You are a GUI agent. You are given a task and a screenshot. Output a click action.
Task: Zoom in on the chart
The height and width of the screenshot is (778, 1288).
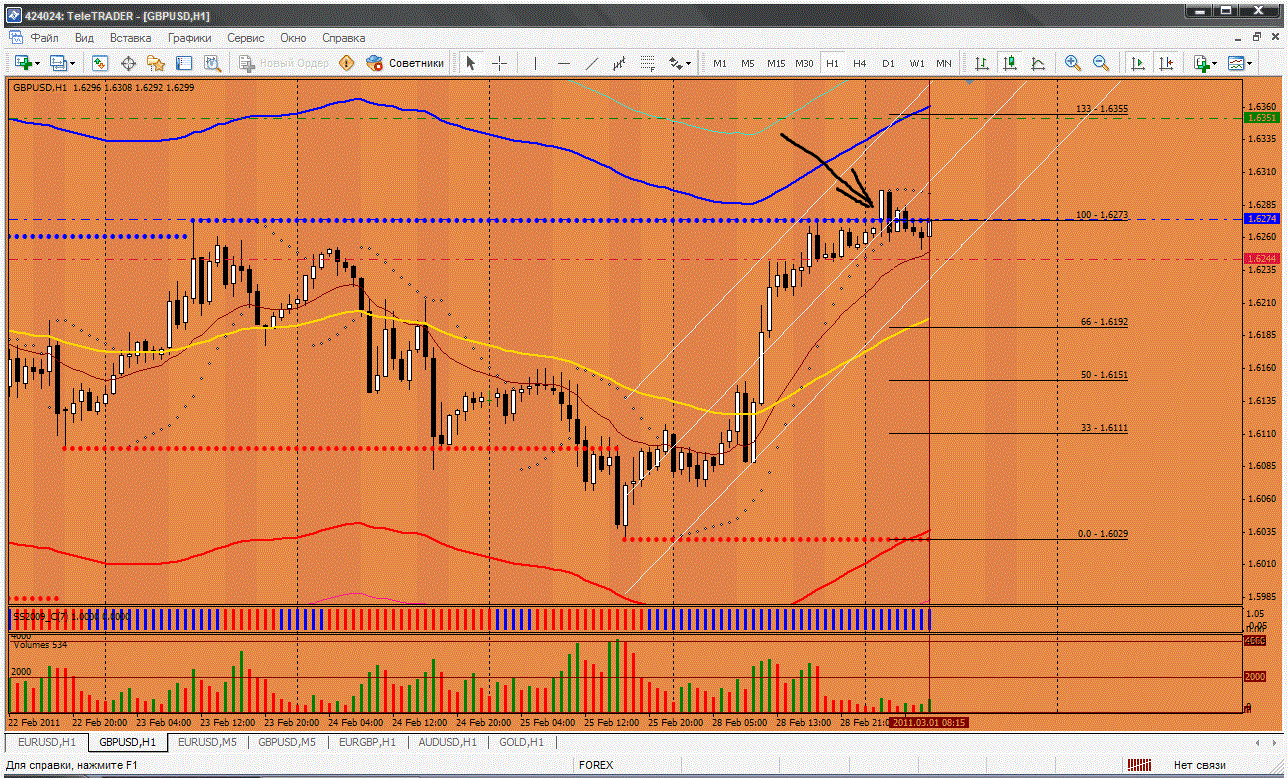1073,63
